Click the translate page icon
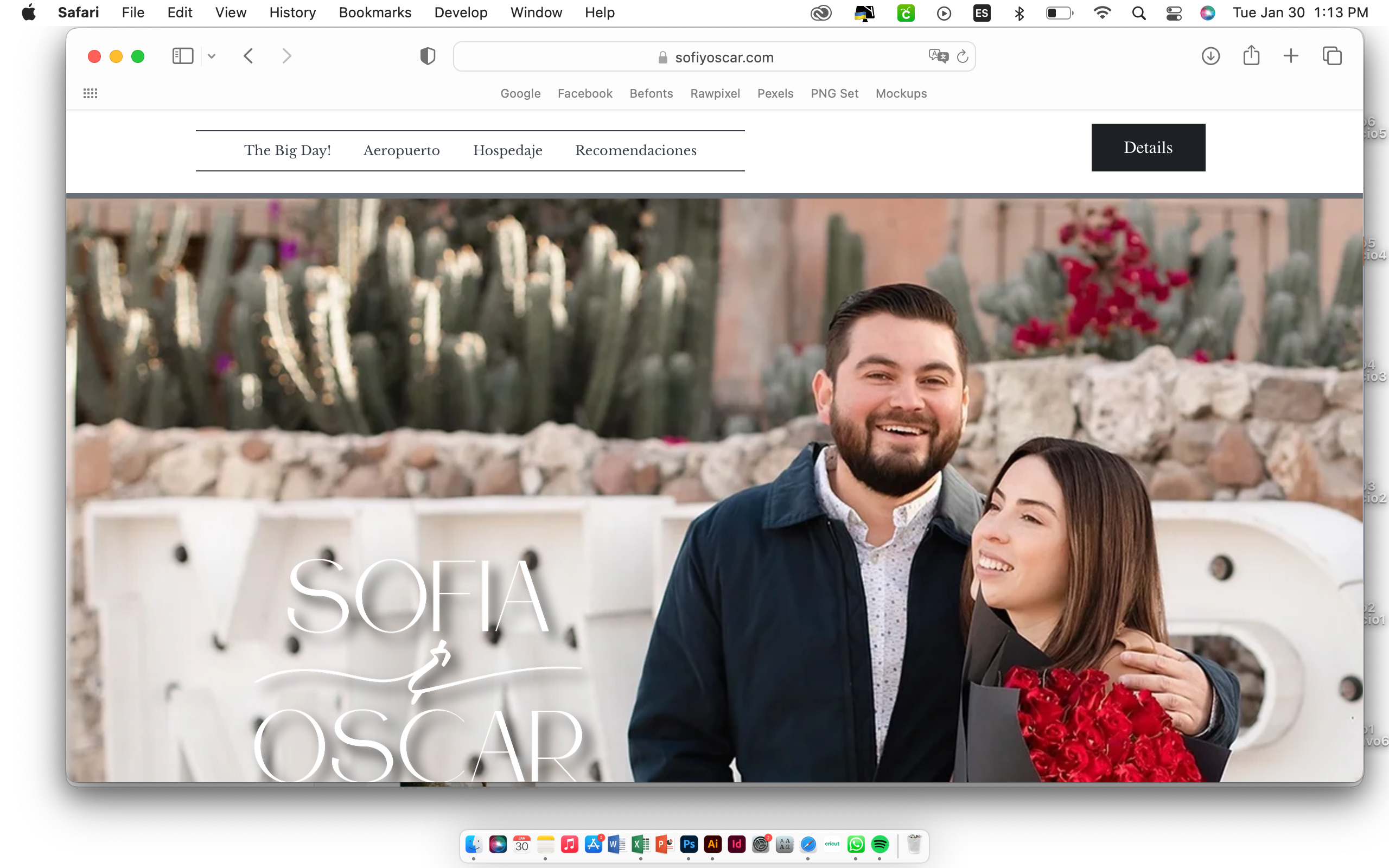The image size is (1389, 868). (938, 56)
